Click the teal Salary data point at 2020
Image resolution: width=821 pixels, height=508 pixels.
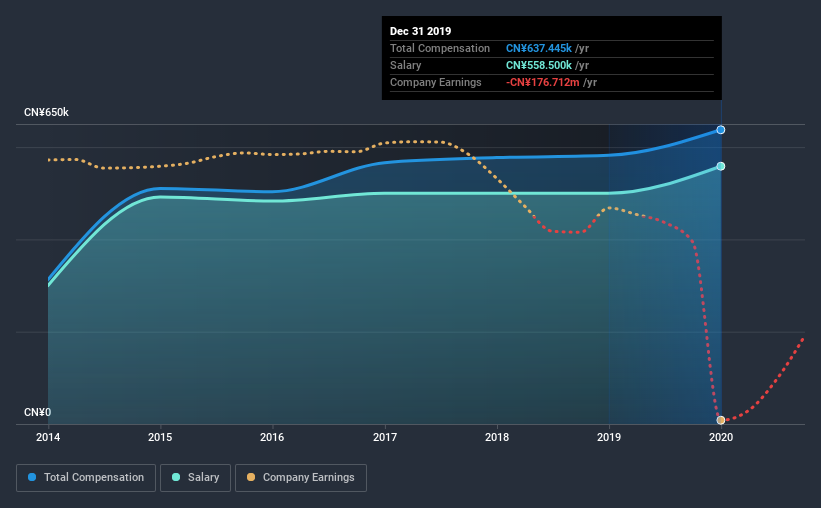click(x=721, y=167)
